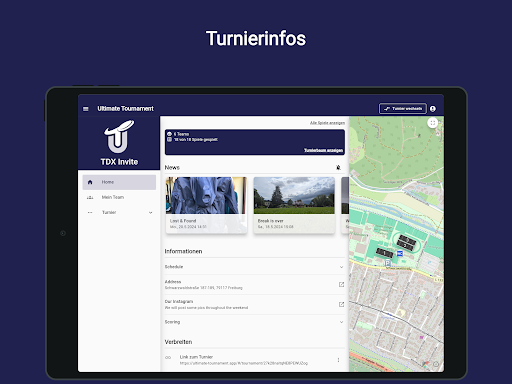Click the Our Instagram row text
This screenshot has width=512, height=384.
pyautogui.click(x=206, y=304)
